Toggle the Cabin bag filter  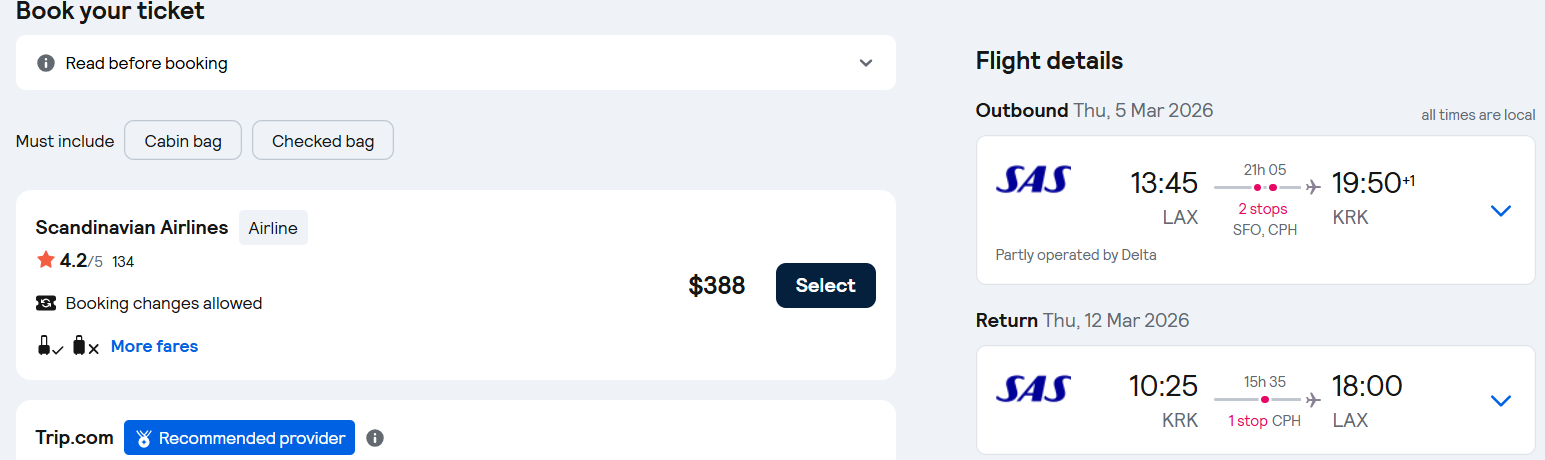(x=183, y=141)
